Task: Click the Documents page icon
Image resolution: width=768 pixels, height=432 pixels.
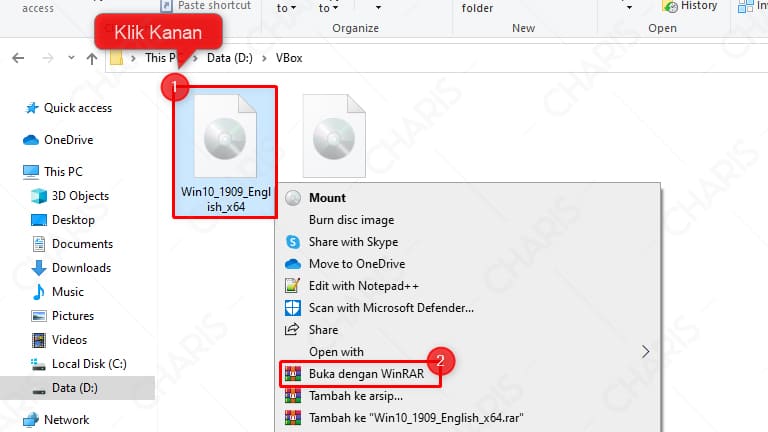Action: (39, 244)
